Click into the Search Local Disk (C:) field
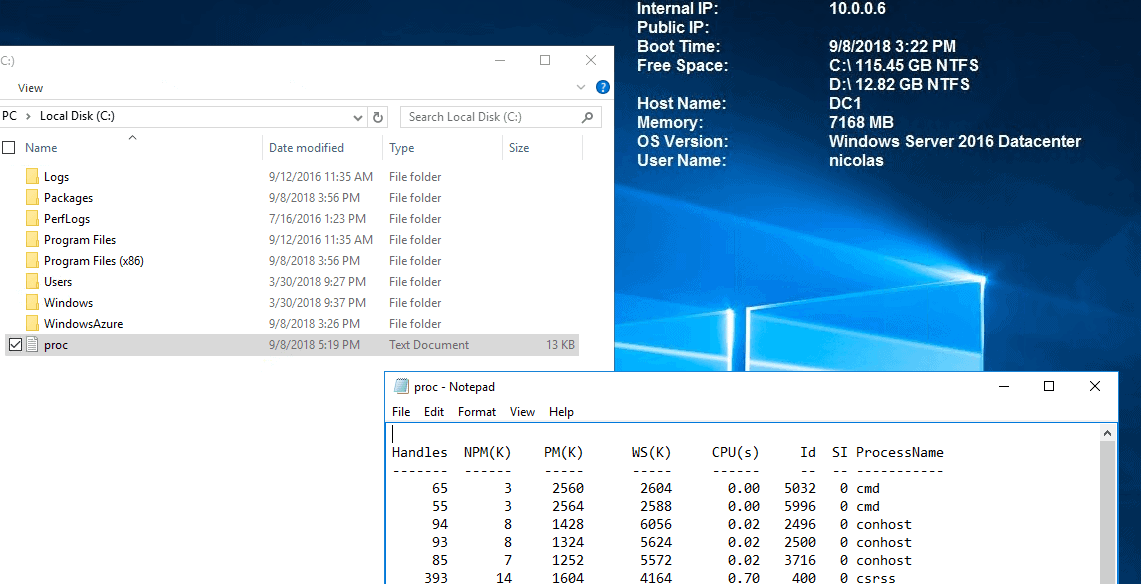The width and height of the screenshot is (1141, 584). [x=490, y=117]
